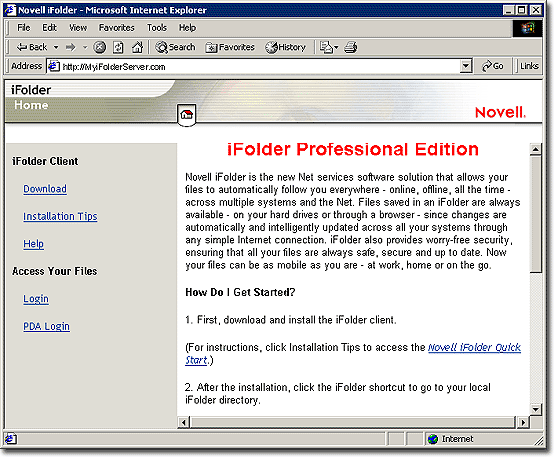Click the Go button

(x=493, y=66)
